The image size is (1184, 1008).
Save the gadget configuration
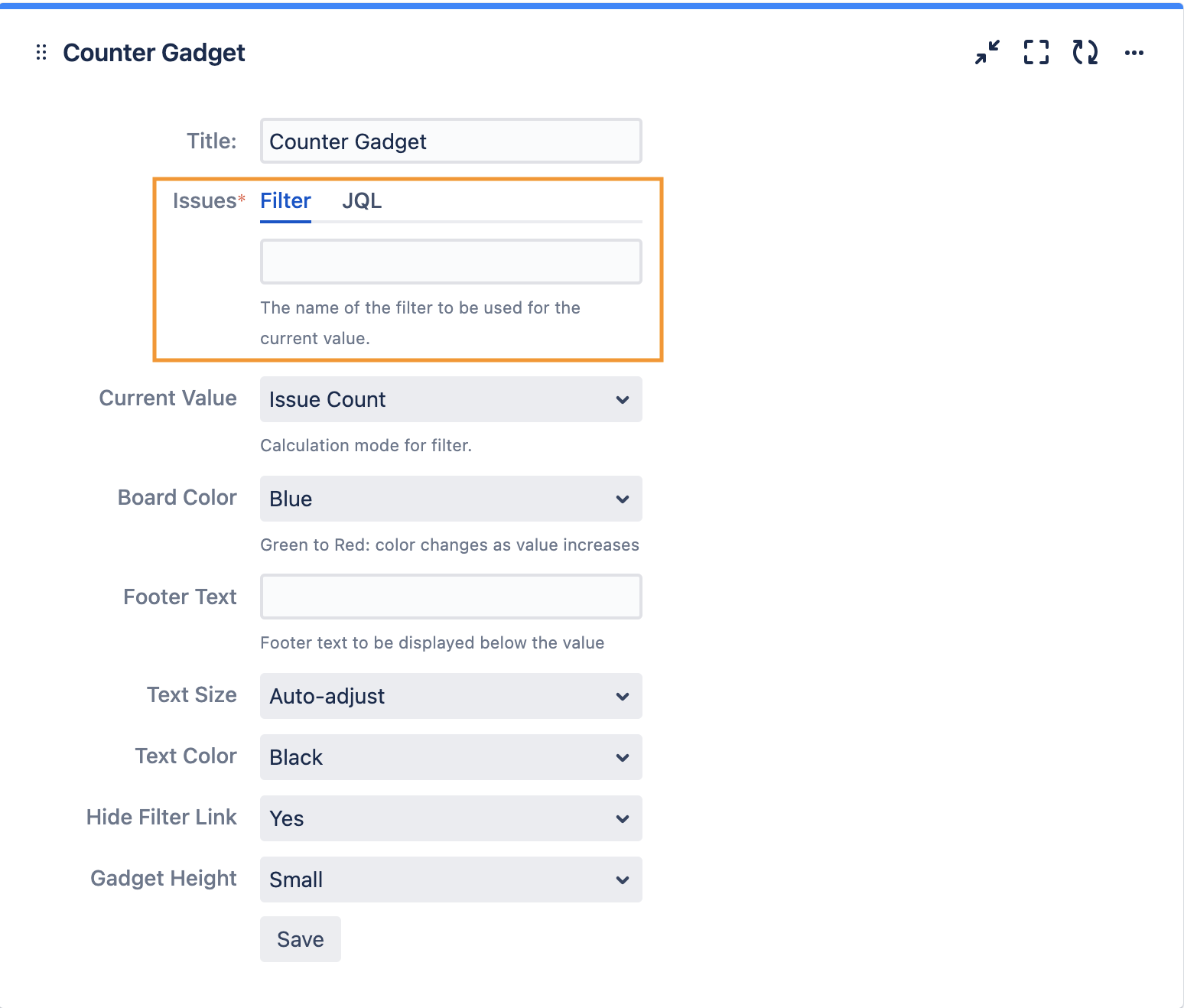tap(300, 939)
